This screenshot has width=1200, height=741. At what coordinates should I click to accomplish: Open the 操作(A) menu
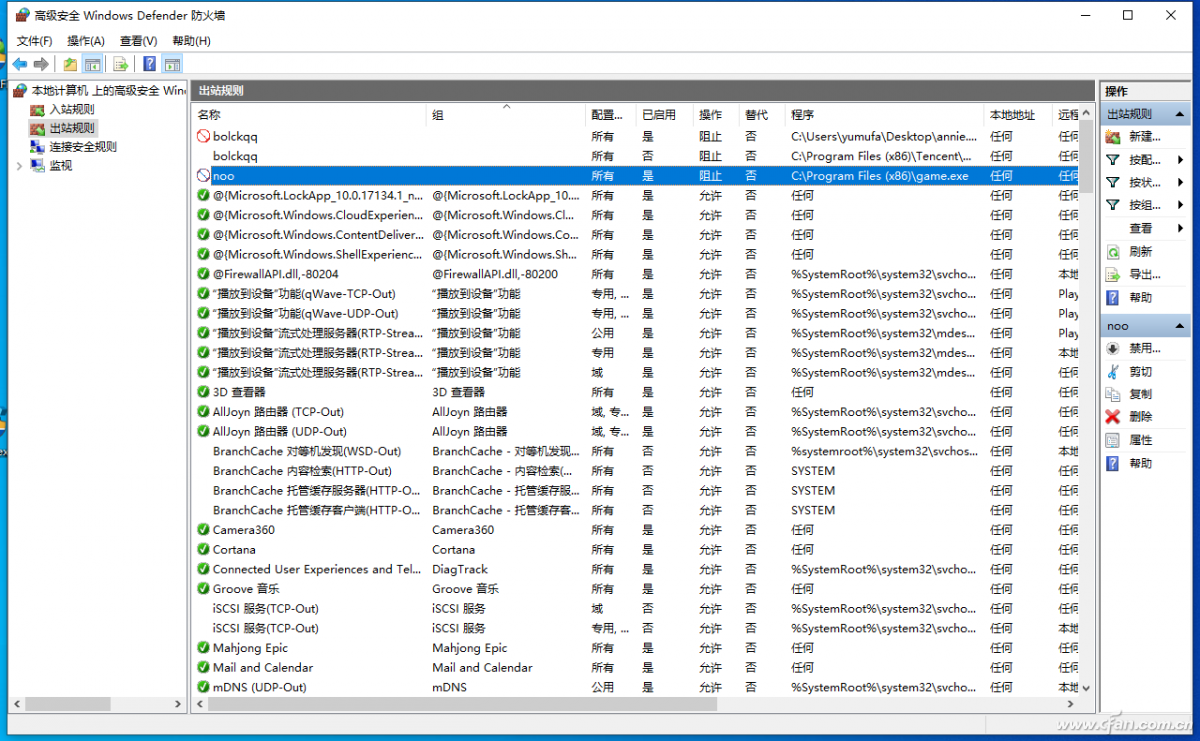[86, 41]
